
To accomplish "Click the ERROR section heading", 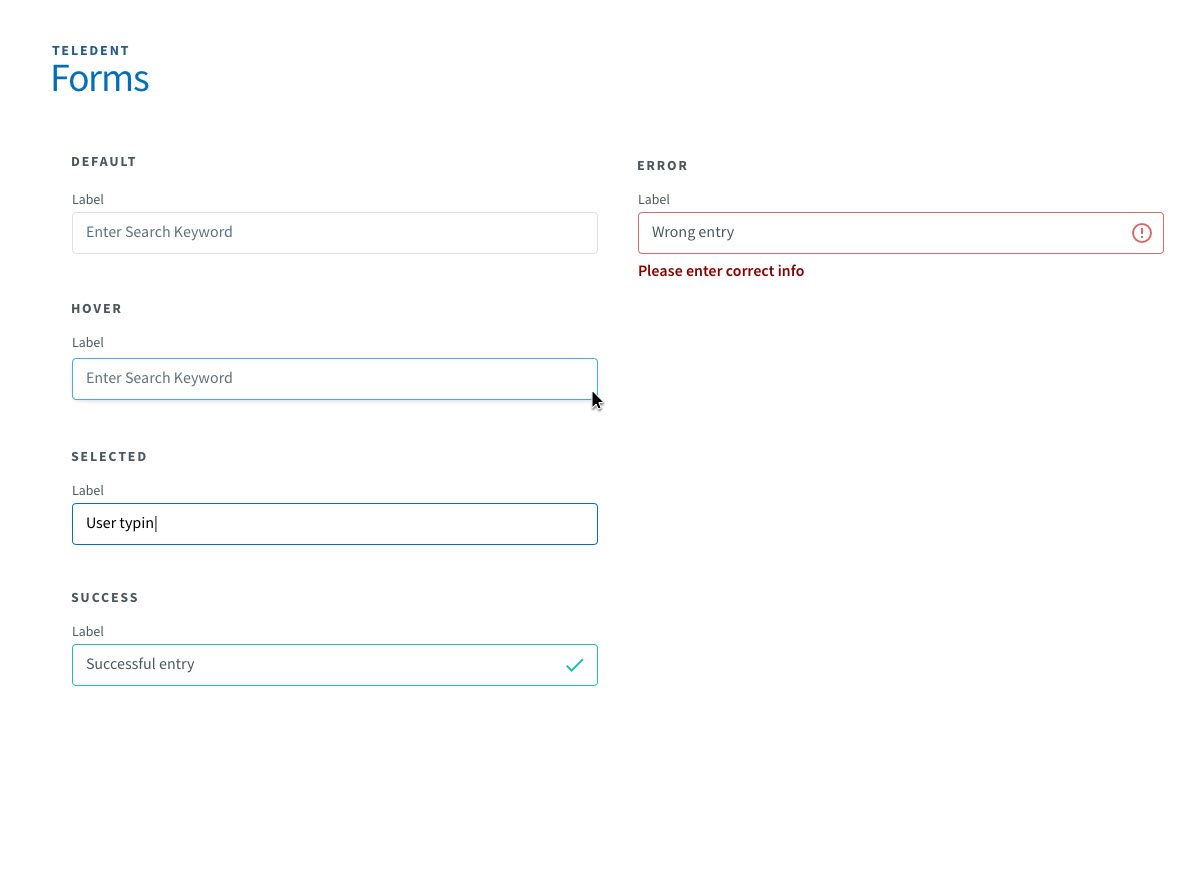I will pos(663,166).
